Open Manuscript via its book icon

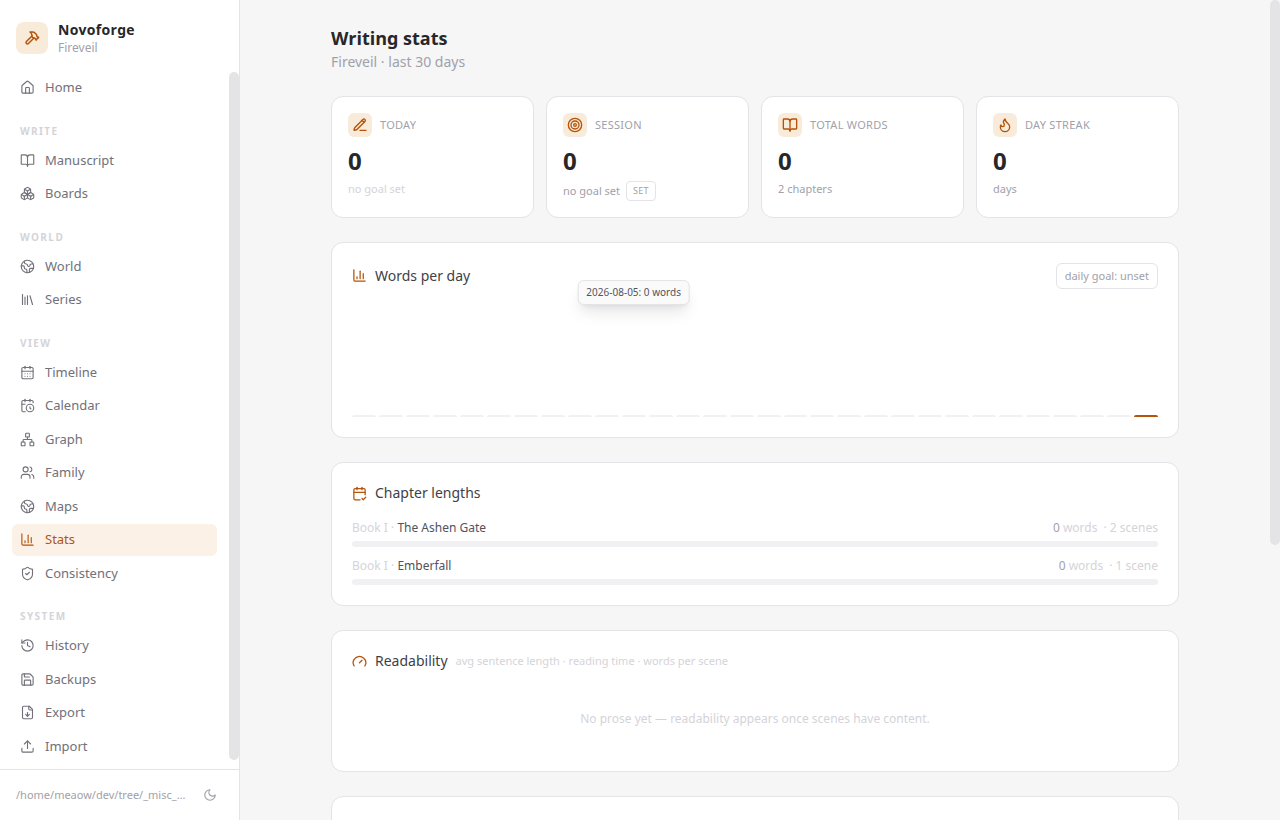(28, 160)
